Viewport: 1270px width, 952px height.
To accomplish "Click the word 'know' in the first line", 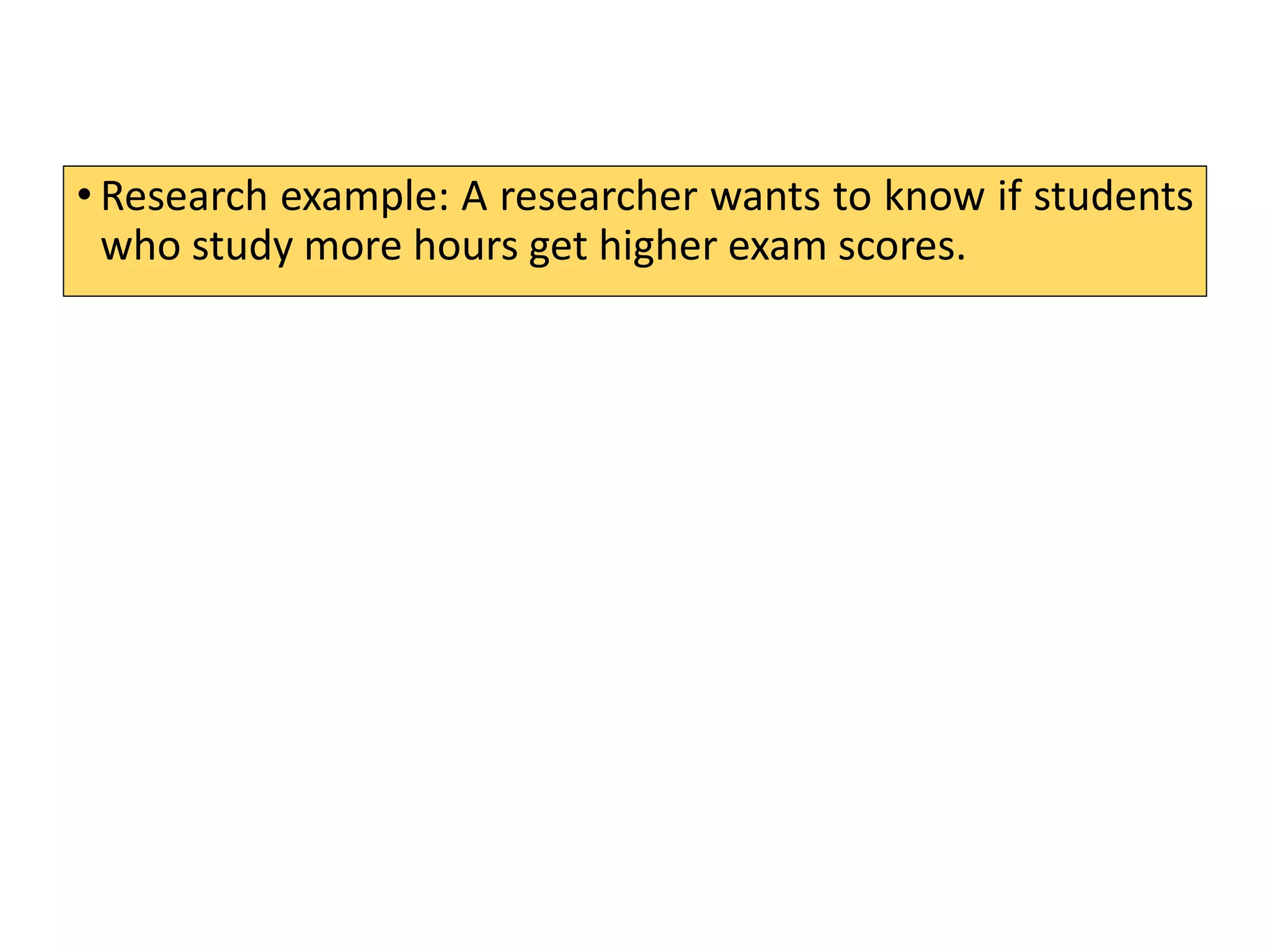I will pyautogui.click(x=934, y=196).
